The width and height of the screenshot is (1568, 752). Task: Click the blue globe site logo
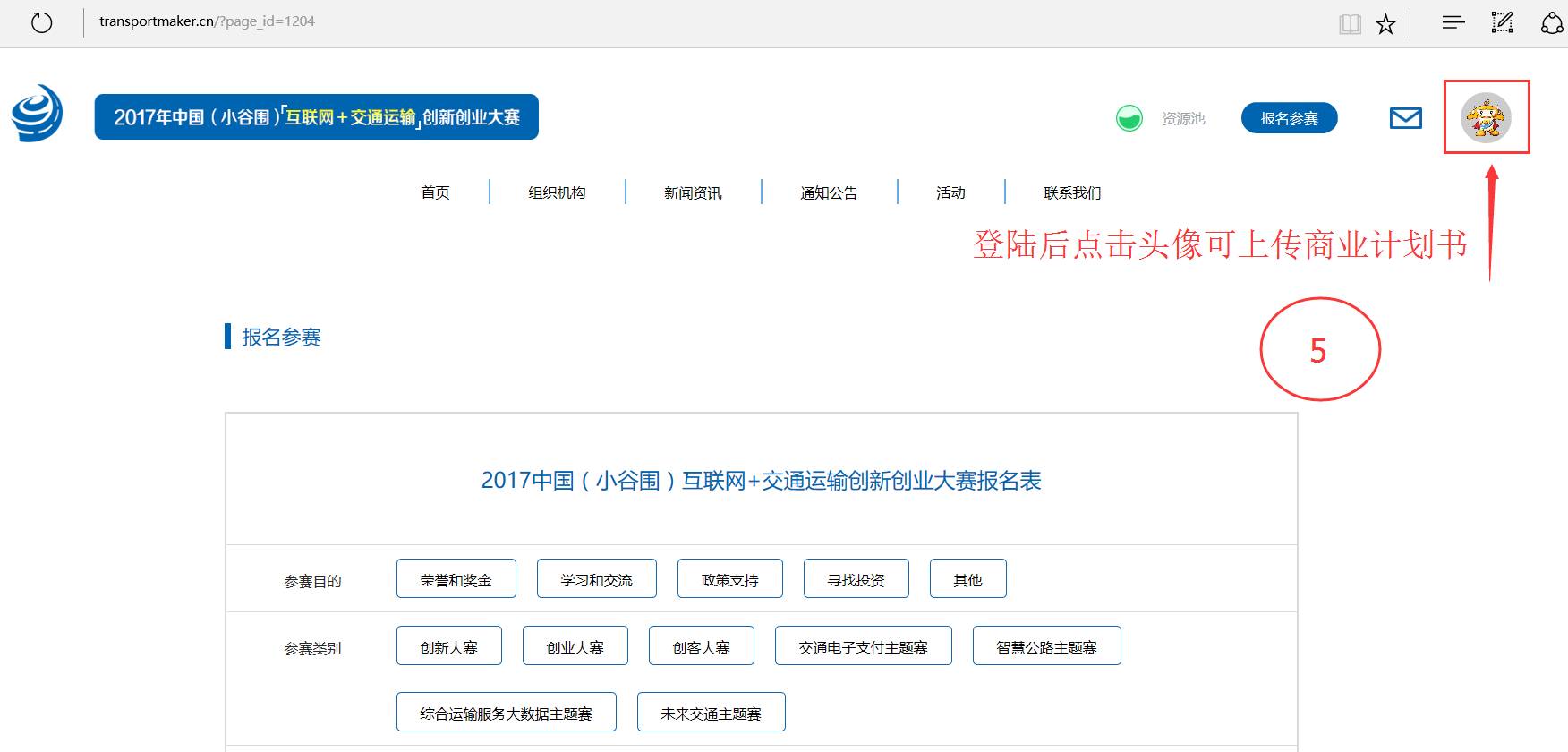click(x=37, y=114)
